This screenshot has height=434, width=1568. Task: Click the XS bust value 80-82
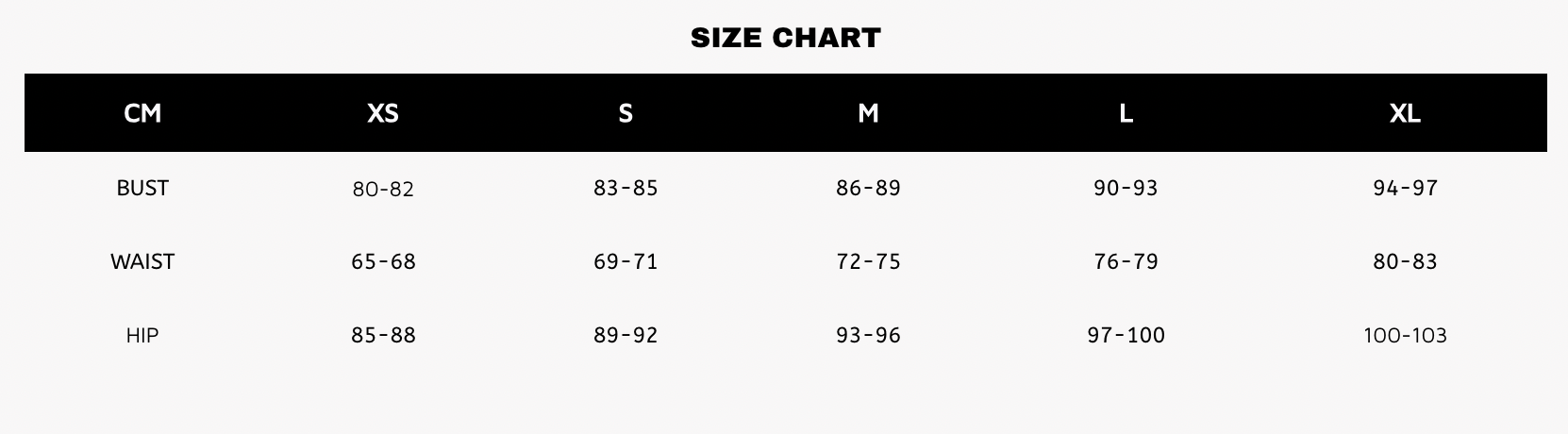coord(383,189)
